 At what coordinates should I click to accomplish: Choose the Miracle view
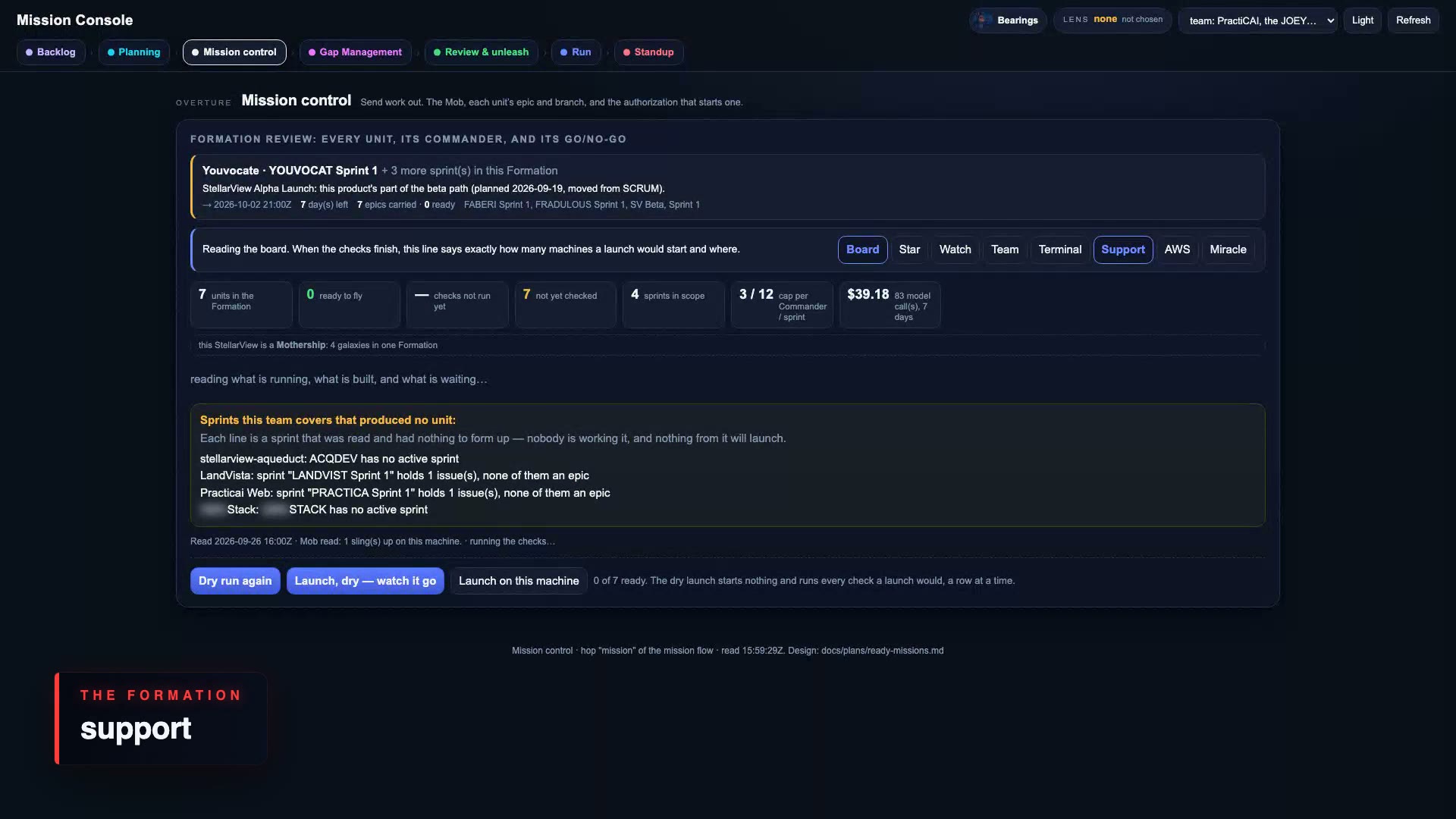(1228, 249)
